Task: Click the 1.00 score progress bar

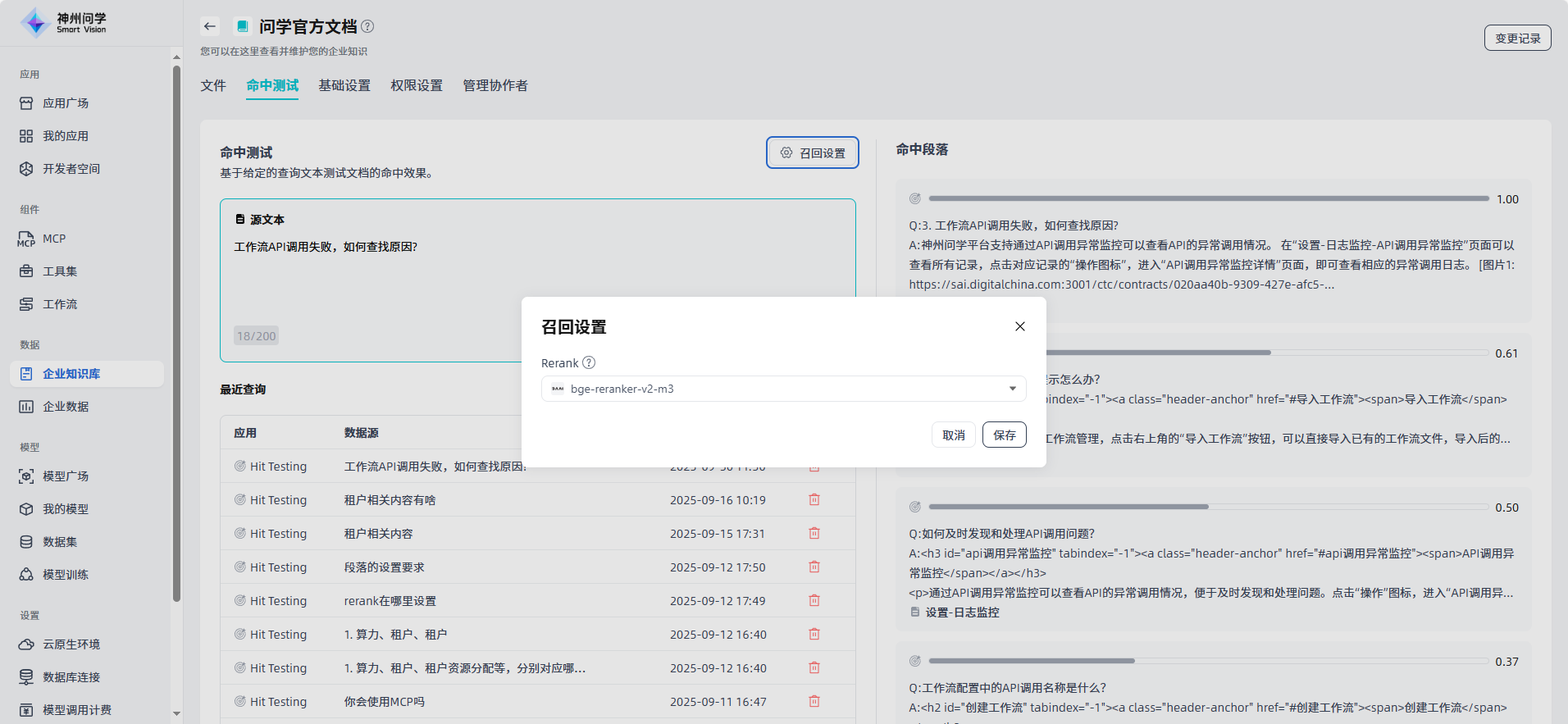Action: 1208,198
